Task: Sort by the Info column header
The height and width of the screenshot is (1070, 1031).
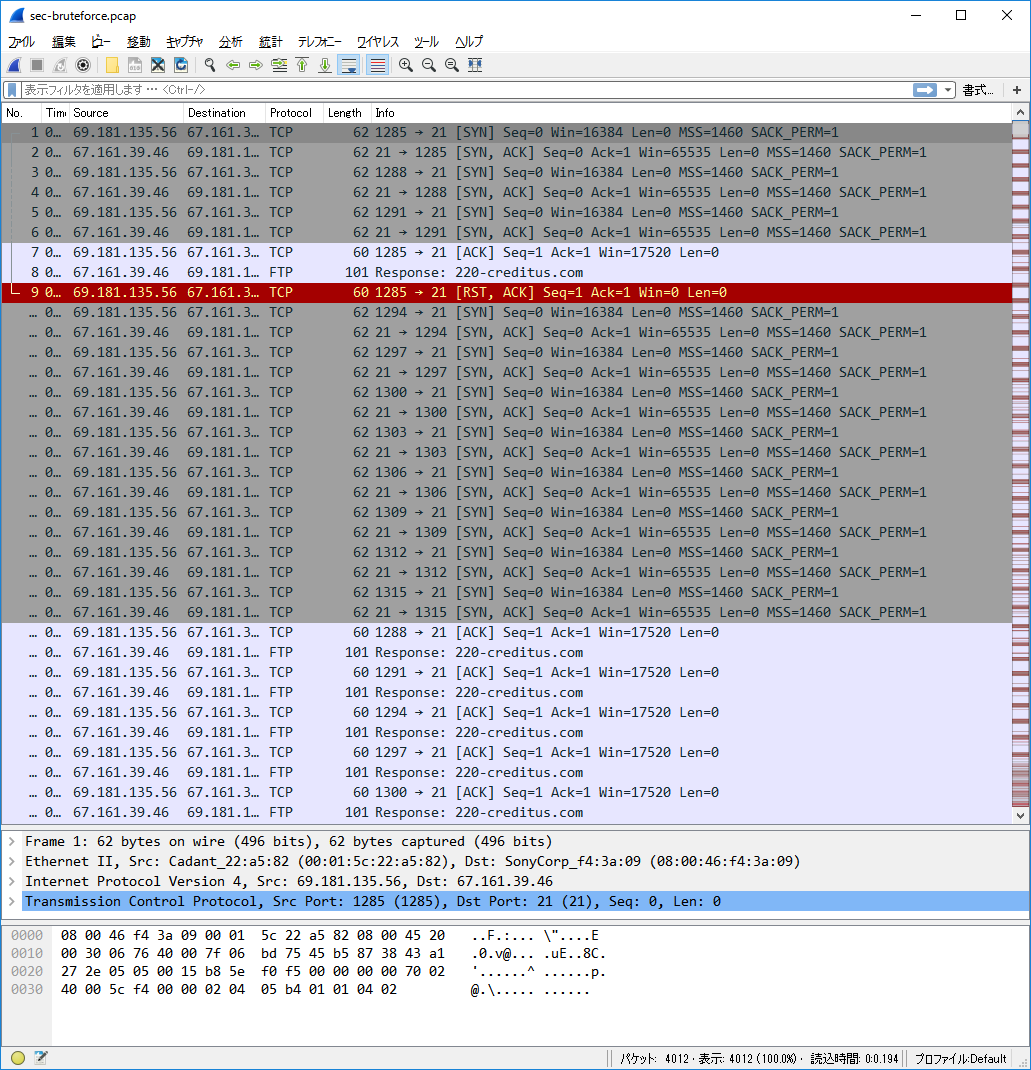Action: pos(691,113)
